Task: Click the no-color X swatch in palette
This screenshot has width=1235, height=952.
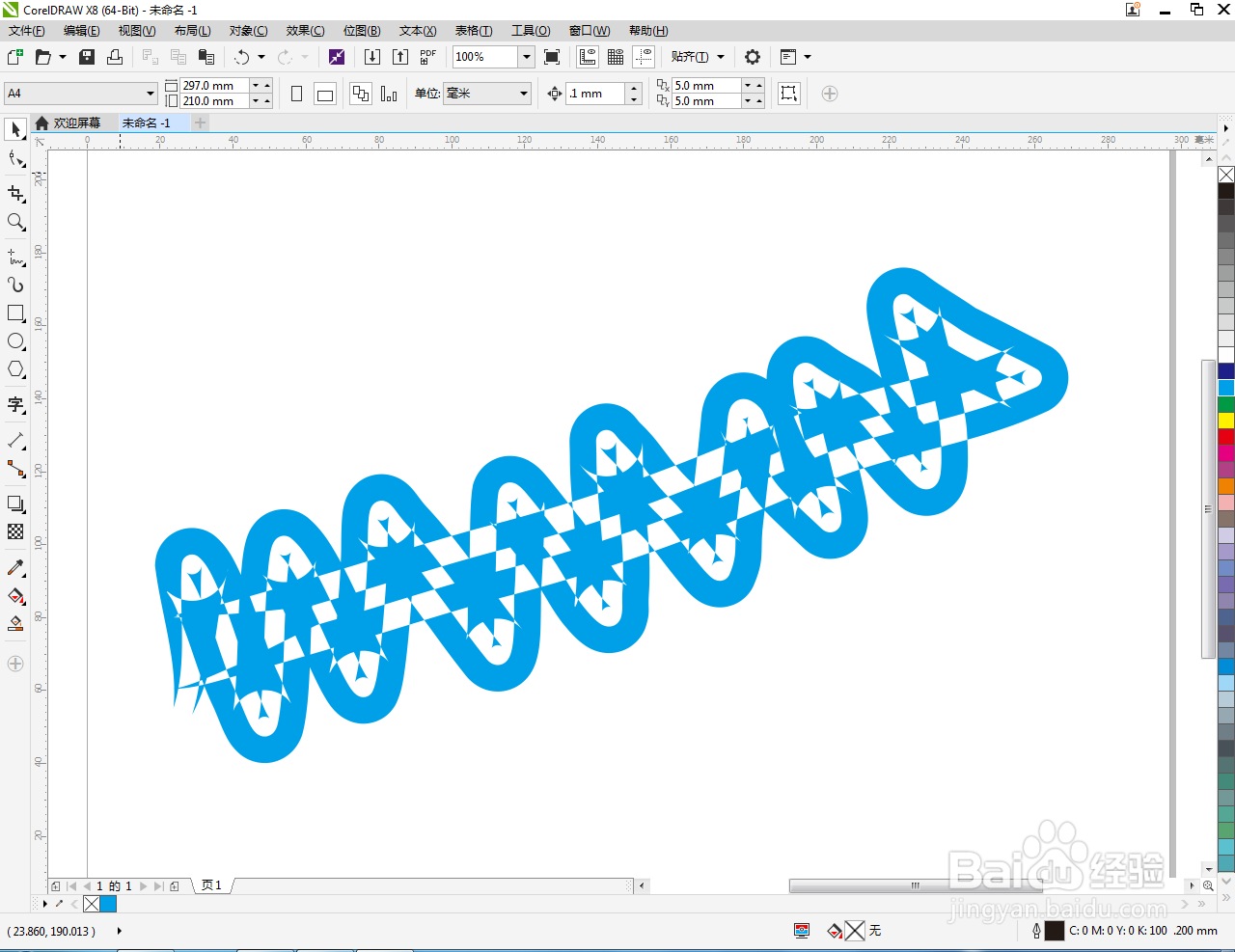Action: pyautogui.click(x=1226, y=175)
